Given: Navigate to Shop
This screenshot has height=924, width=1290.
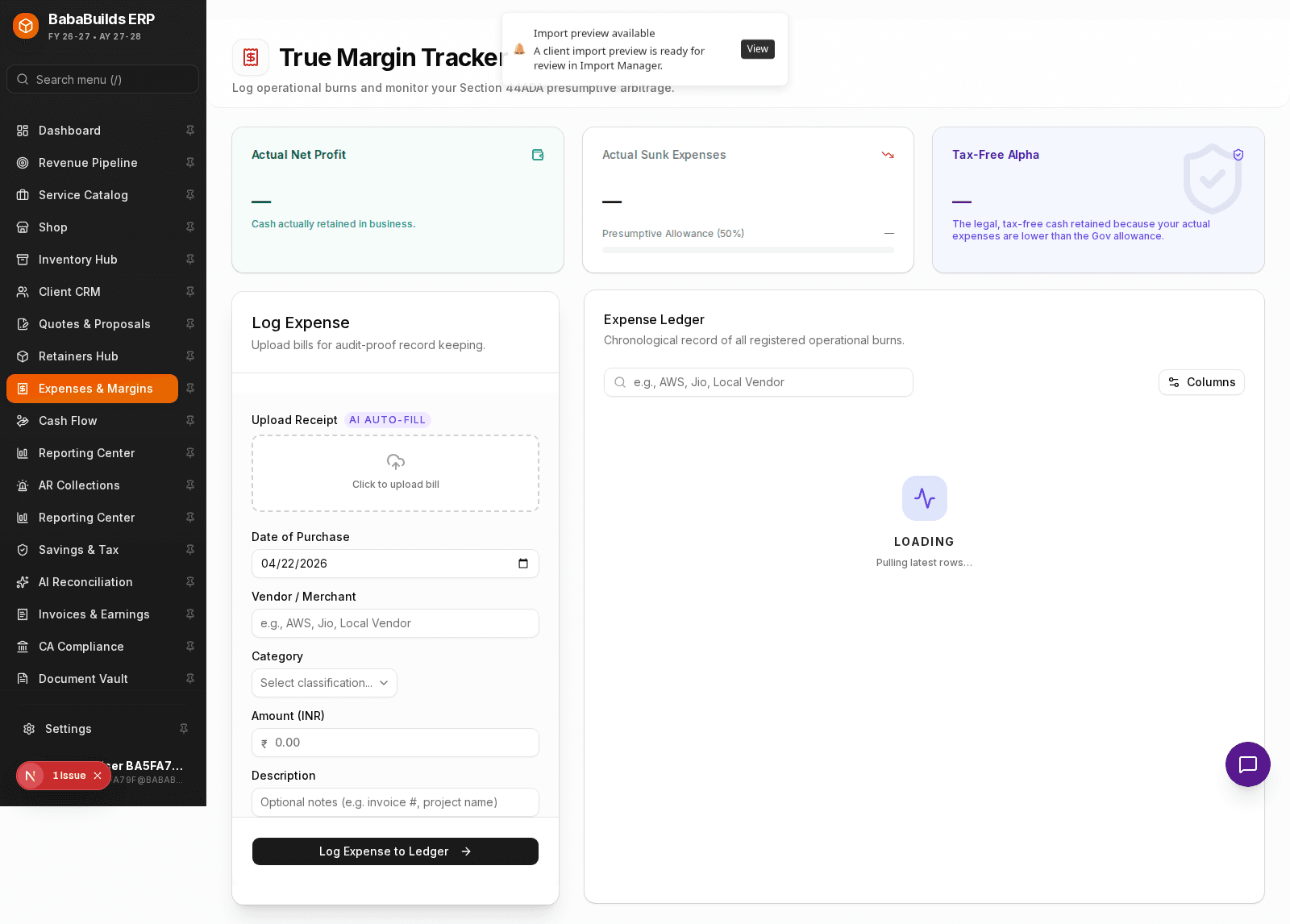Looking at the screenshot, I should pos(92,227).
